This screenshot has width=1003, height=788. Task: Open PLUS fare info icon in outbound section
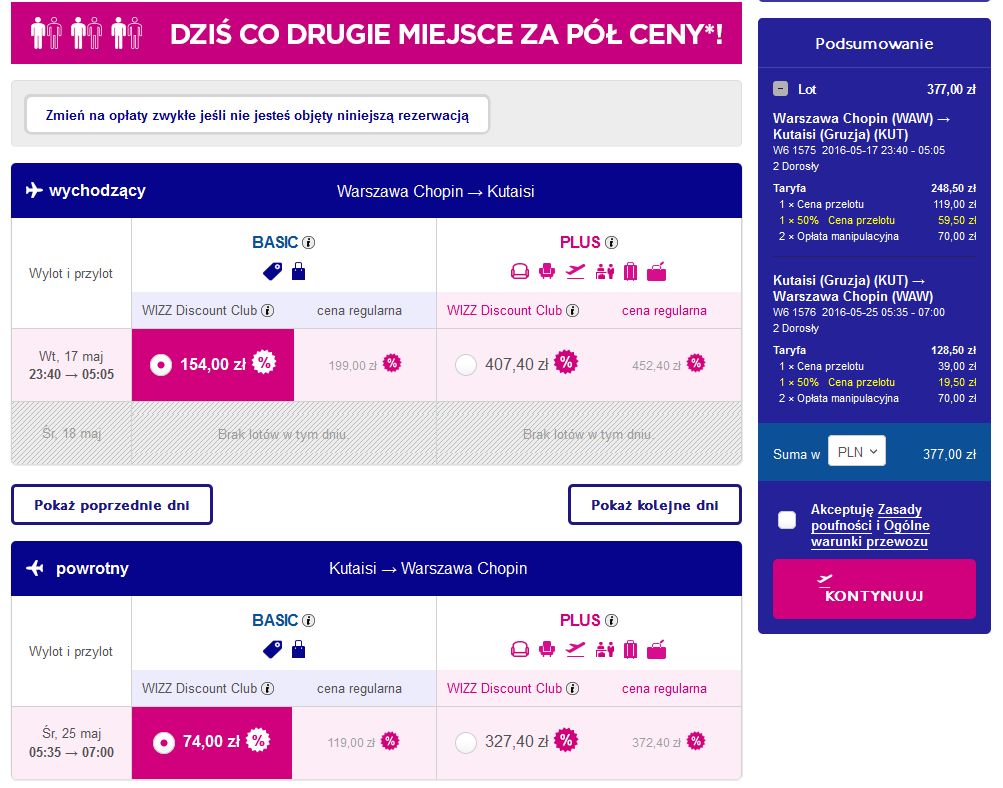point(612,242)
